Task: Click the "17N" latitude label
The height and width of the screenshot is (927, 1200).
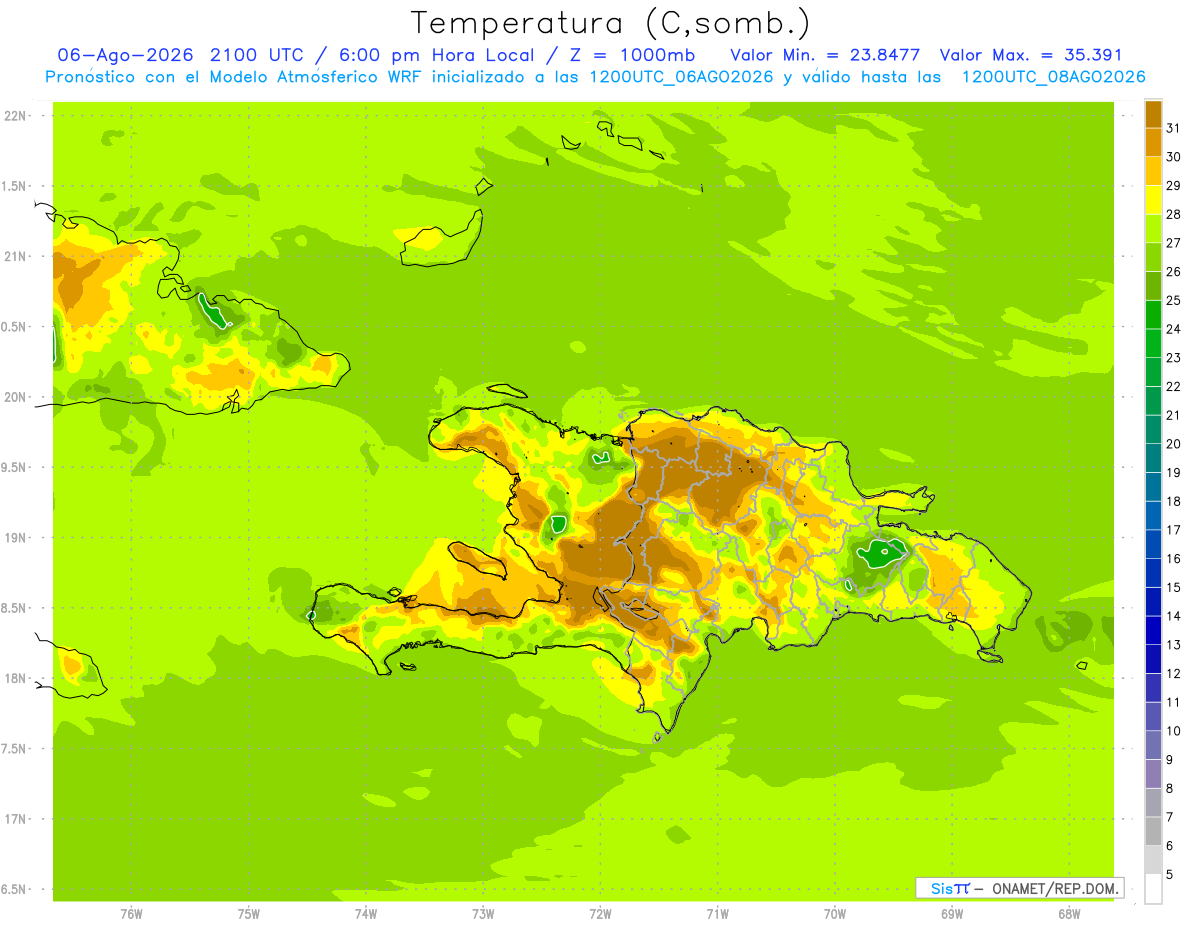Action: click(x=15, y=819)
